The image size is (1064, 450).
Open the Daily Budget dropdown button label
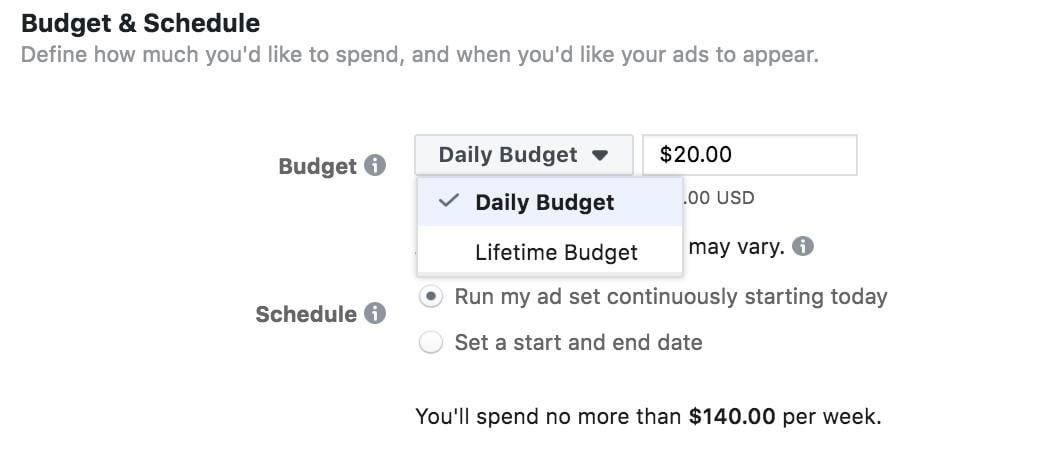508,155
